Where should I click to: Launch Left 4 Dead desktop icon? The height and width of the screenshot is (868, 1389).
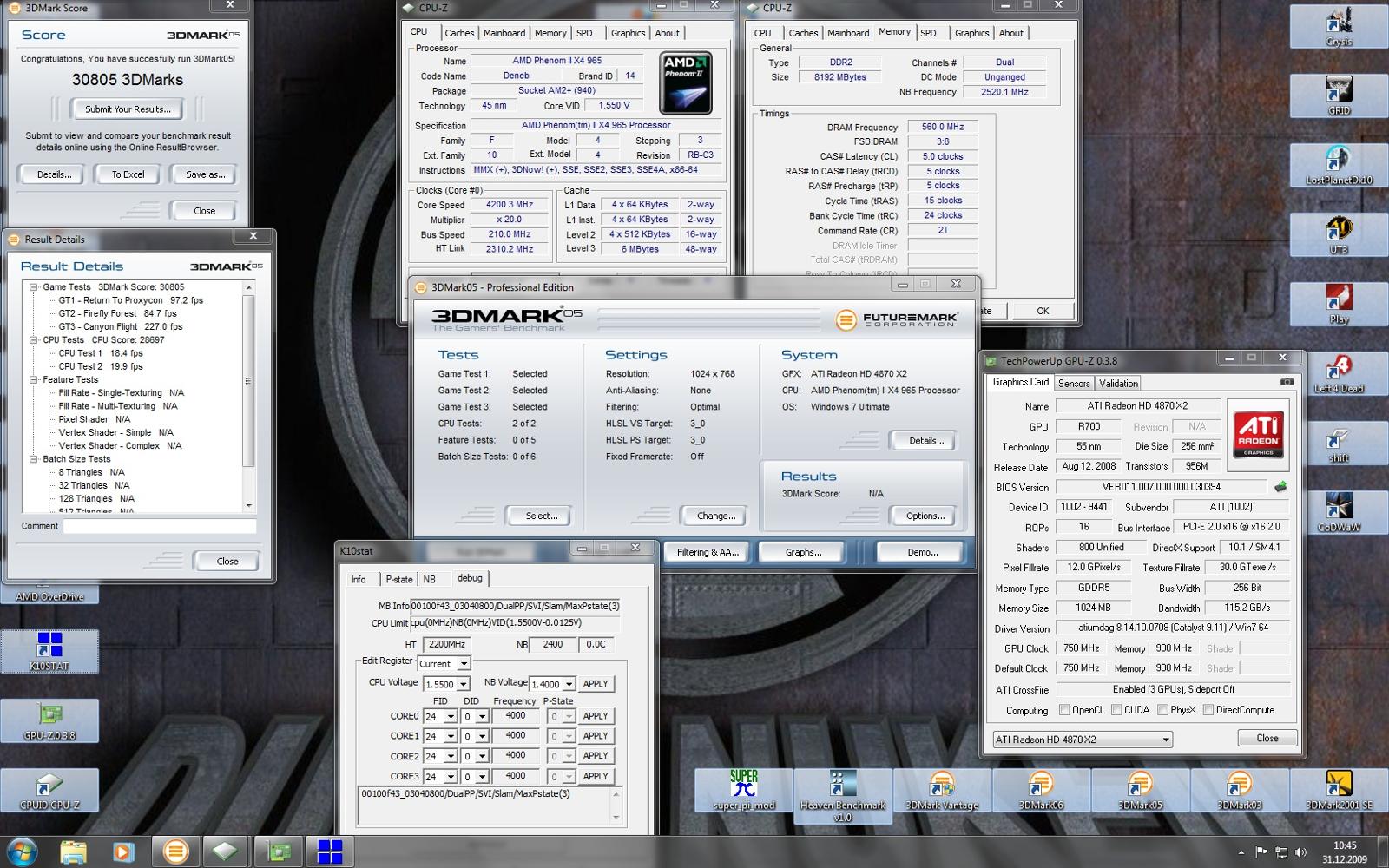coord(1338,374)
